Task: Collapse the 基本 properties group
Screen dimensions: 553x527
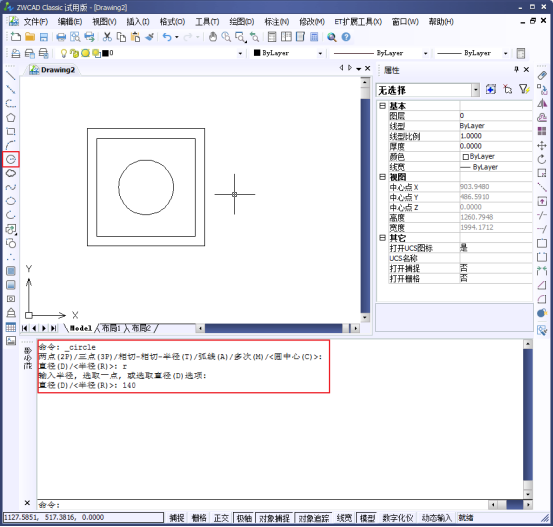Action: (382, 105)
